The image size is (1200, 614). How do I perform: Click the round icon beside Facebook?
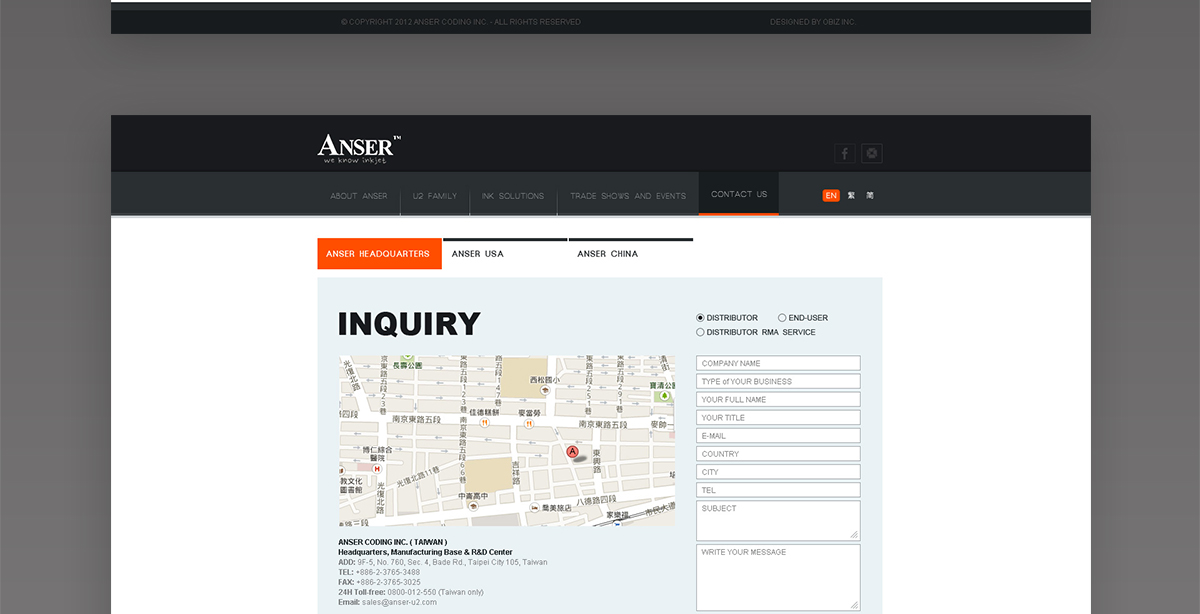point(872,153)
